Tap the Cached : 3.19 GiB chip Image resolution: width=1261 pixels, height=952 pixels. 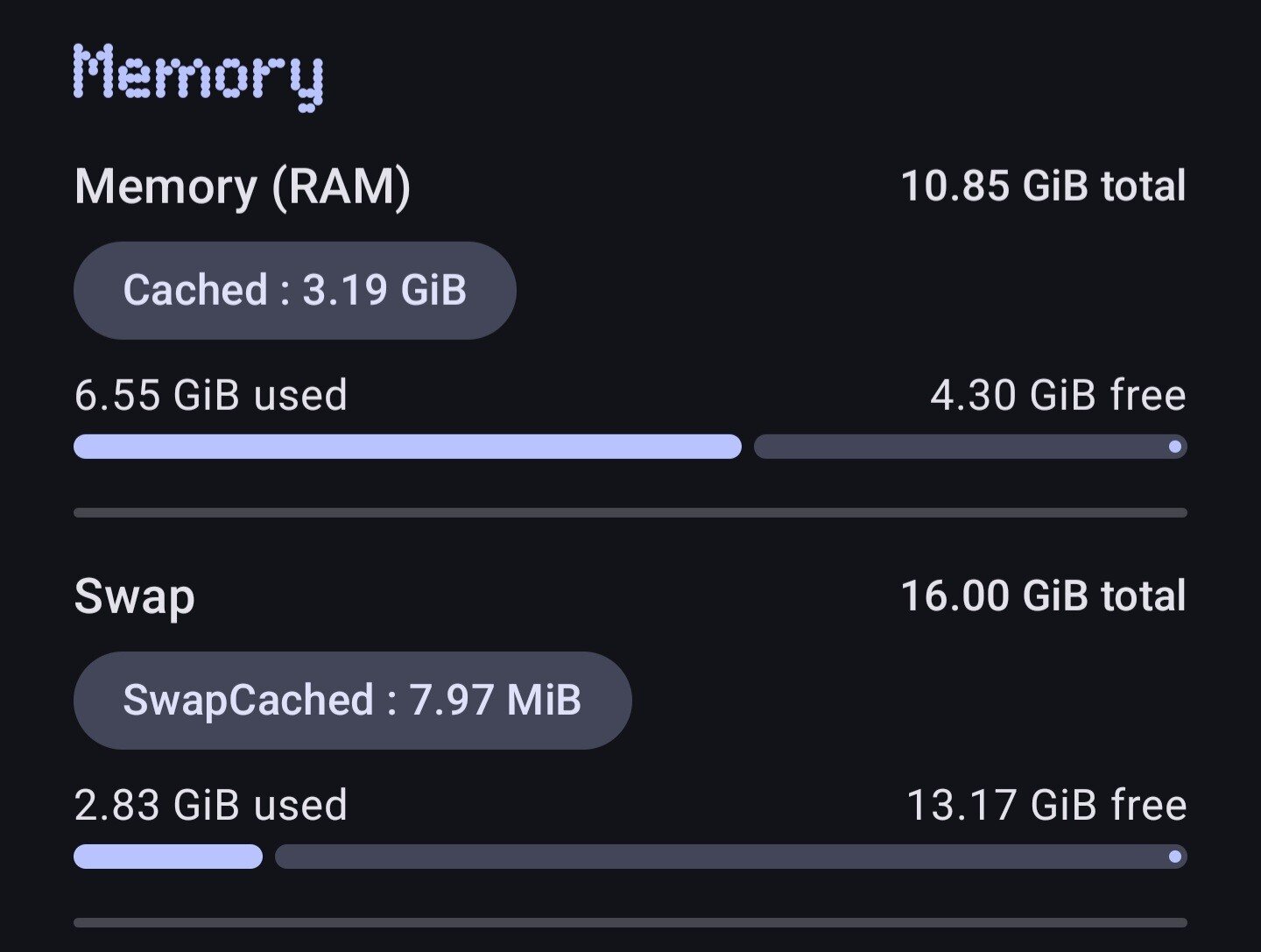(x=295, y=291)
